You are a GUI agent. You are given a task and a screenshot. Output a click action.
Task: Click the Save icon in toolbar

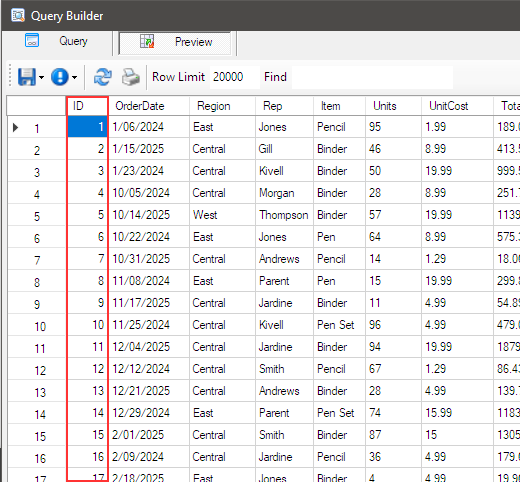26,77
